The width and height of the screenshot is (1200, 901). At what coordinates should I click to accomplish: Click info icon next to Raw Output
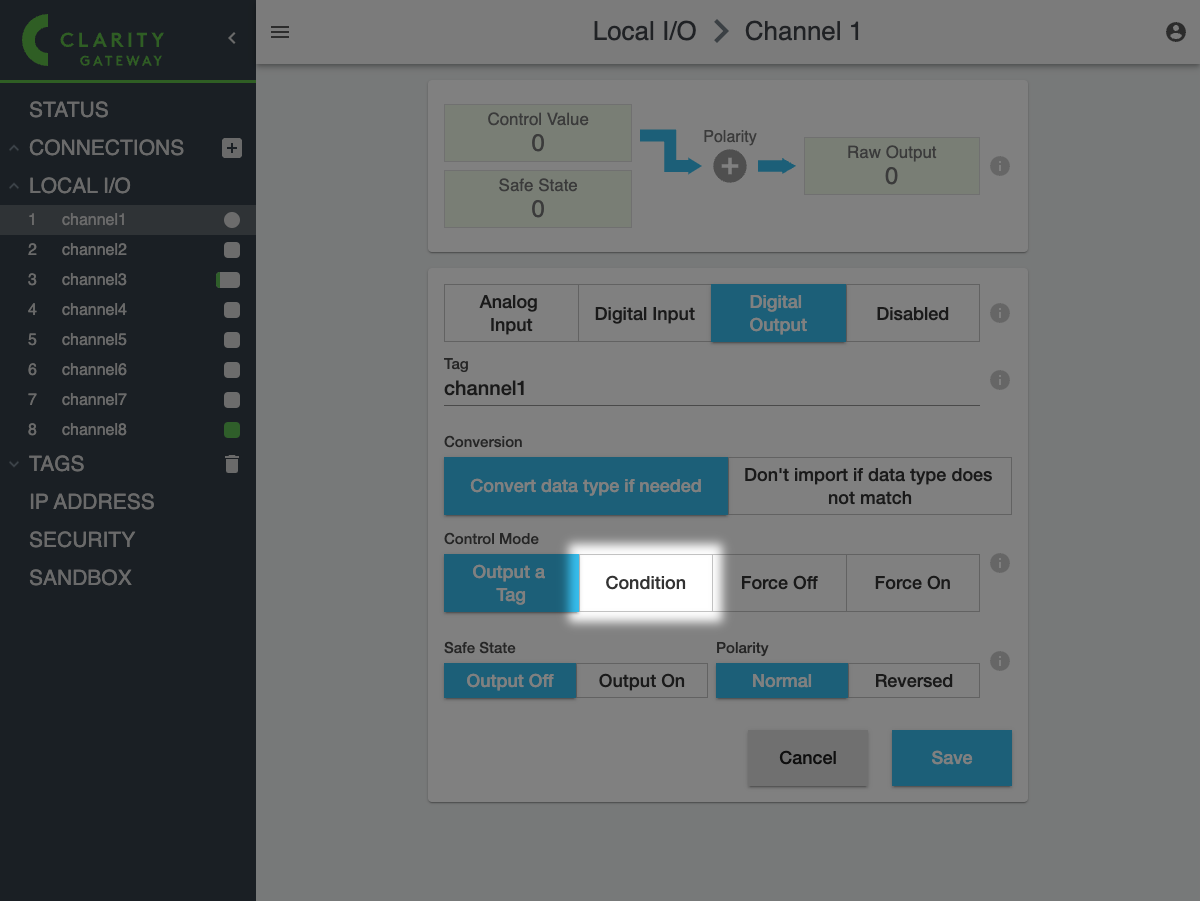(x=999, y=166)
